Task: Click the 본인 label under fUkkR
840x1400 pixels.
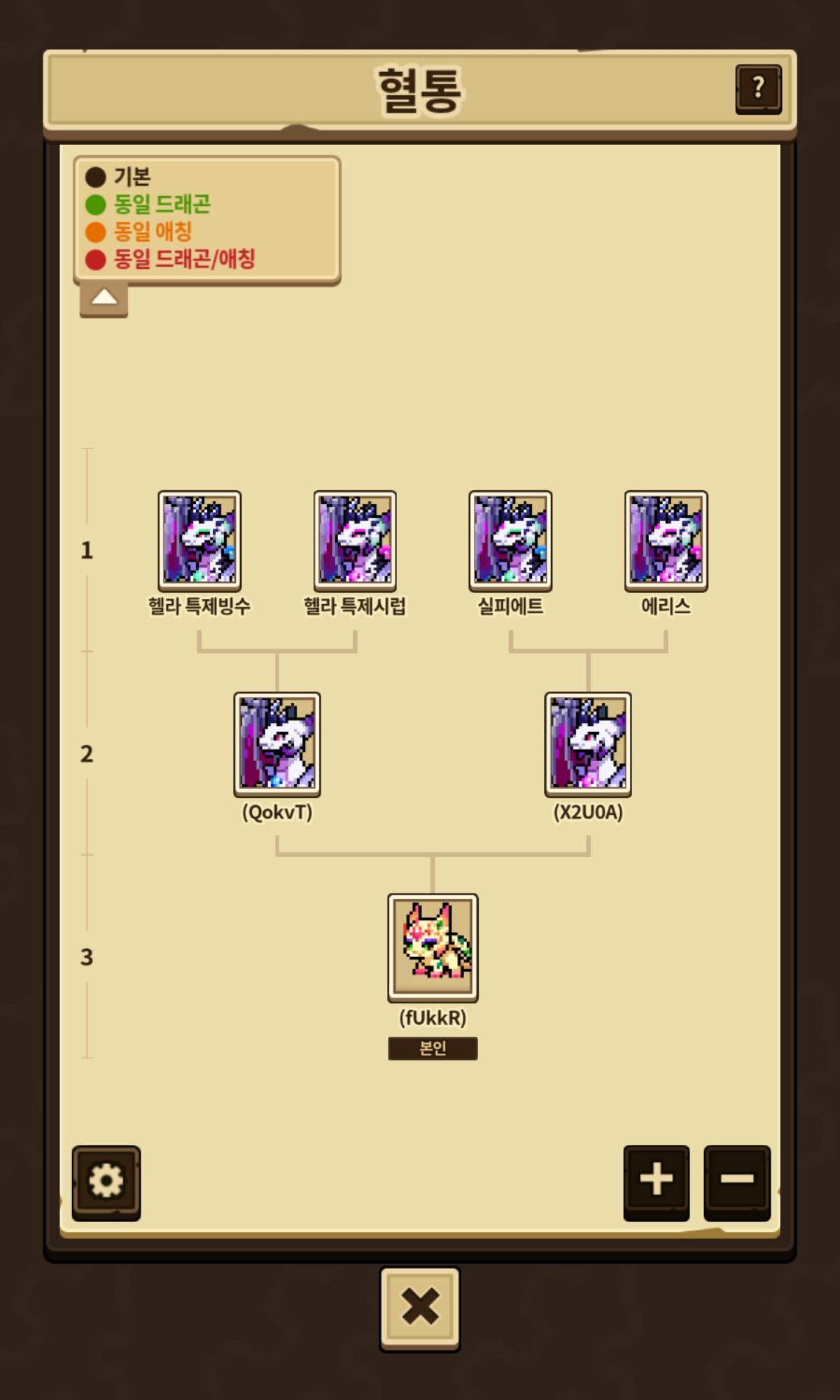Action: tap(433, 1048)
